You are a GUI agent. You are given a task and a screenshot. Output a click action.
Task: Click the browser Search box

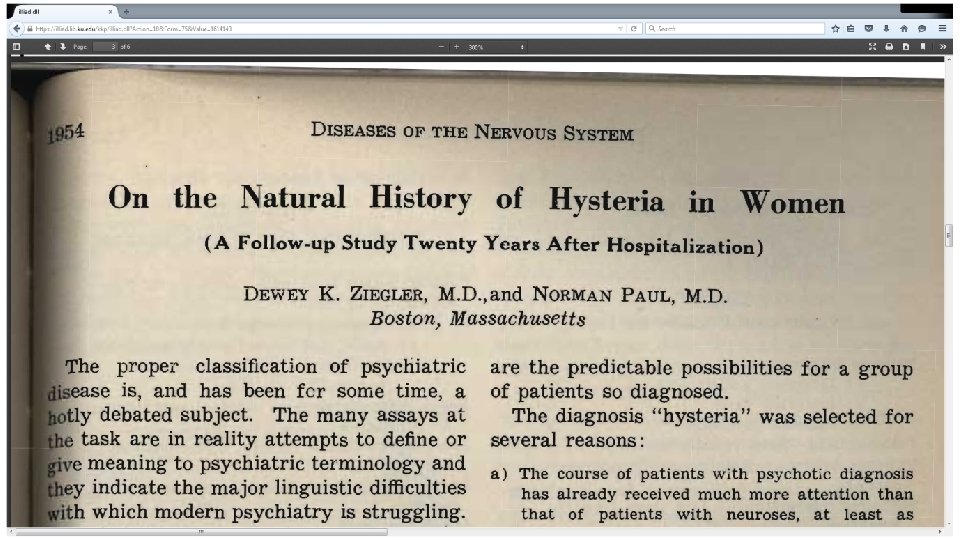tap(735, 28)
